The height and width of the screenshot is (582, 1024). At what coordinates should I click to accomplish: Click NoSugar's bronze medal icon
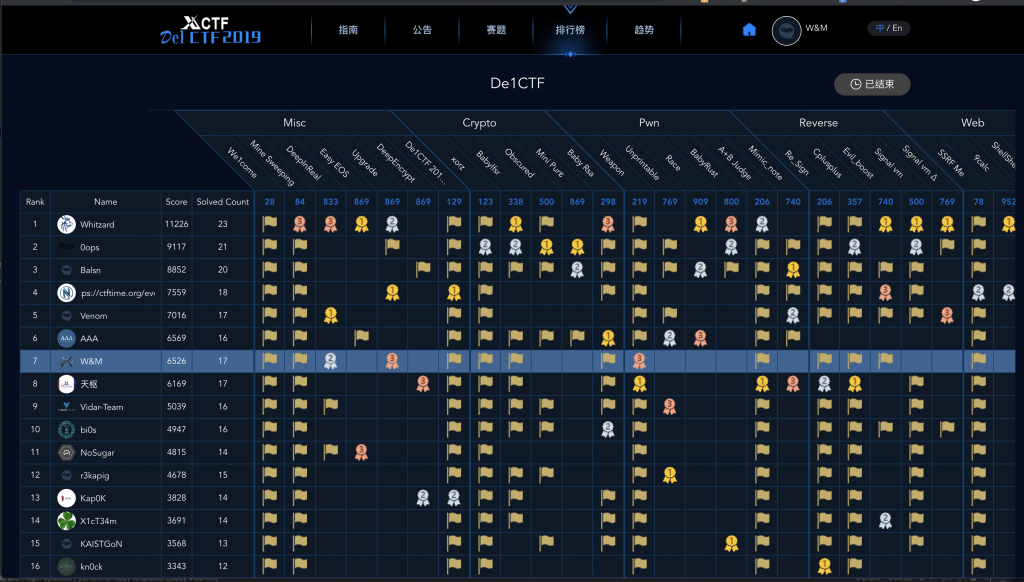[360, 452]
